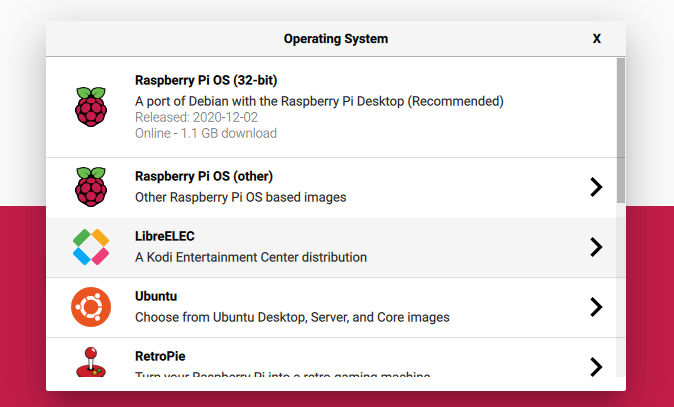Click the LibreELEC colorful diamond logo
Viewport: 674px width, 407px height.
click(x=91, y=247)
